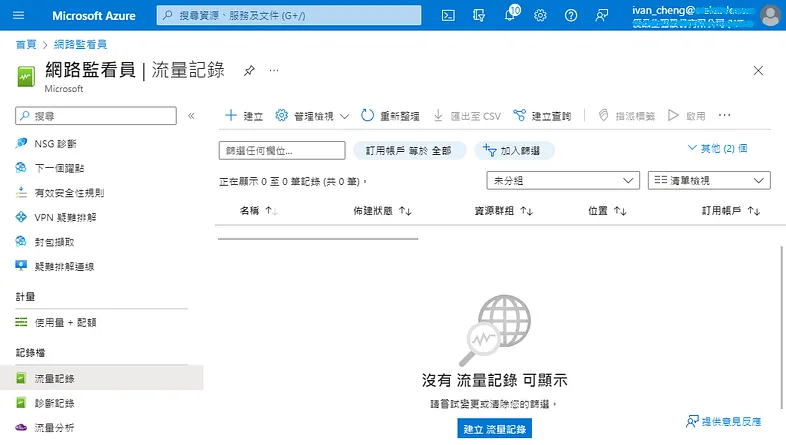Open the toolbar overflow ellipsis menu
786x445 pixels.
tap(724, 115)
